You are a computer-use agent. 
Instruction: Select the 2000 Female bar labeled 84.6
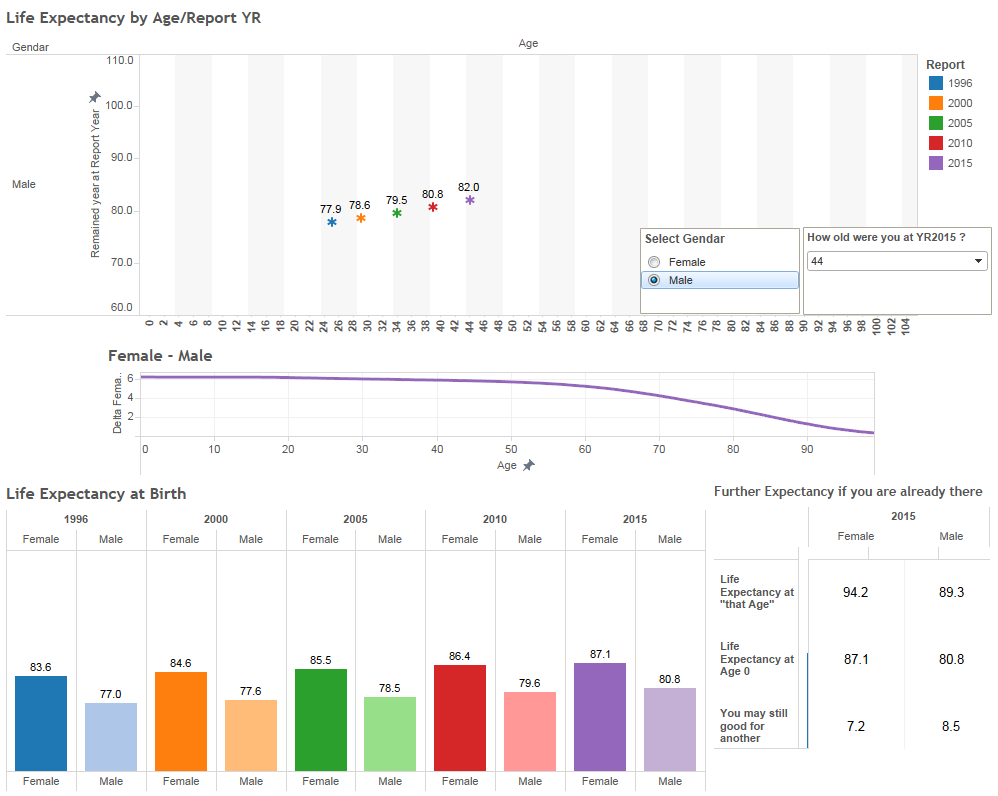181,722
